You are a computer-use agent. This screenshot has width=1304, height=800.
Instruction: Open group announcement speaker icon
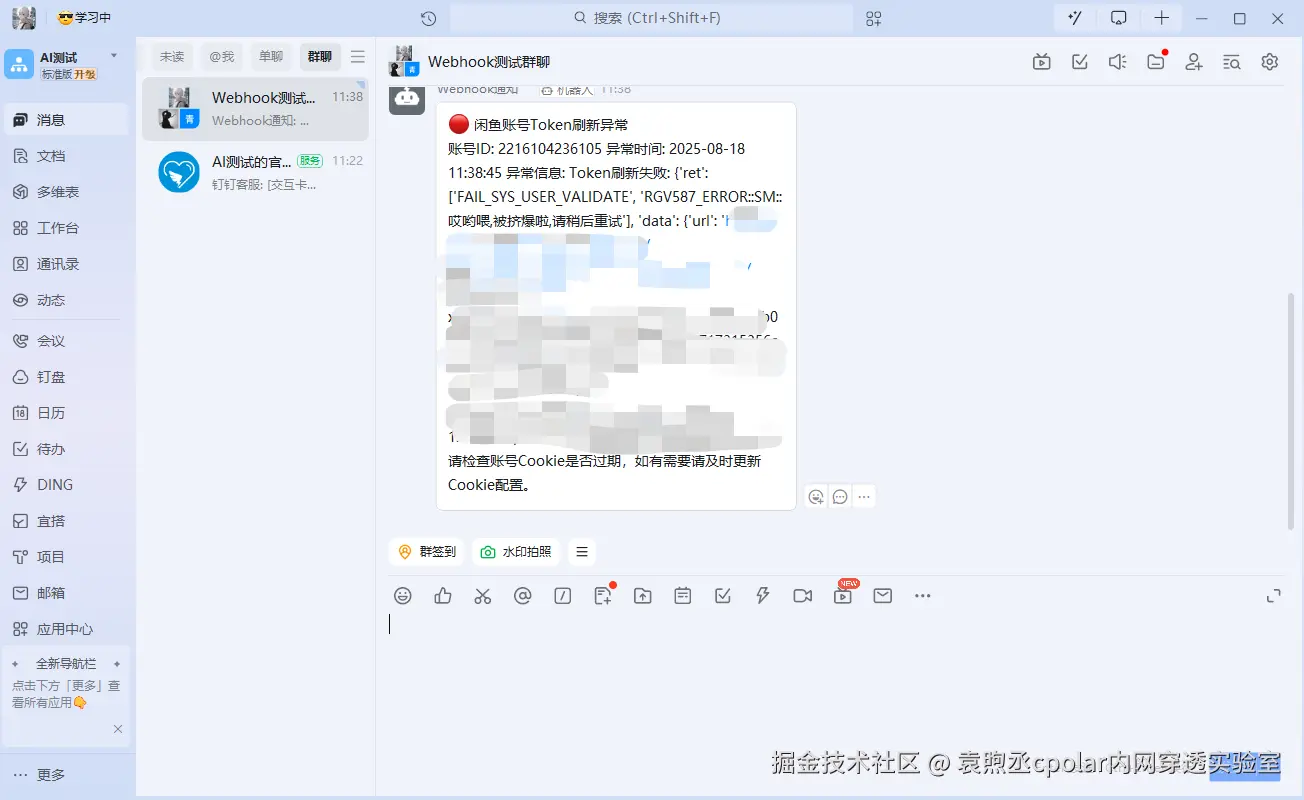click(x=1118, y=62)
